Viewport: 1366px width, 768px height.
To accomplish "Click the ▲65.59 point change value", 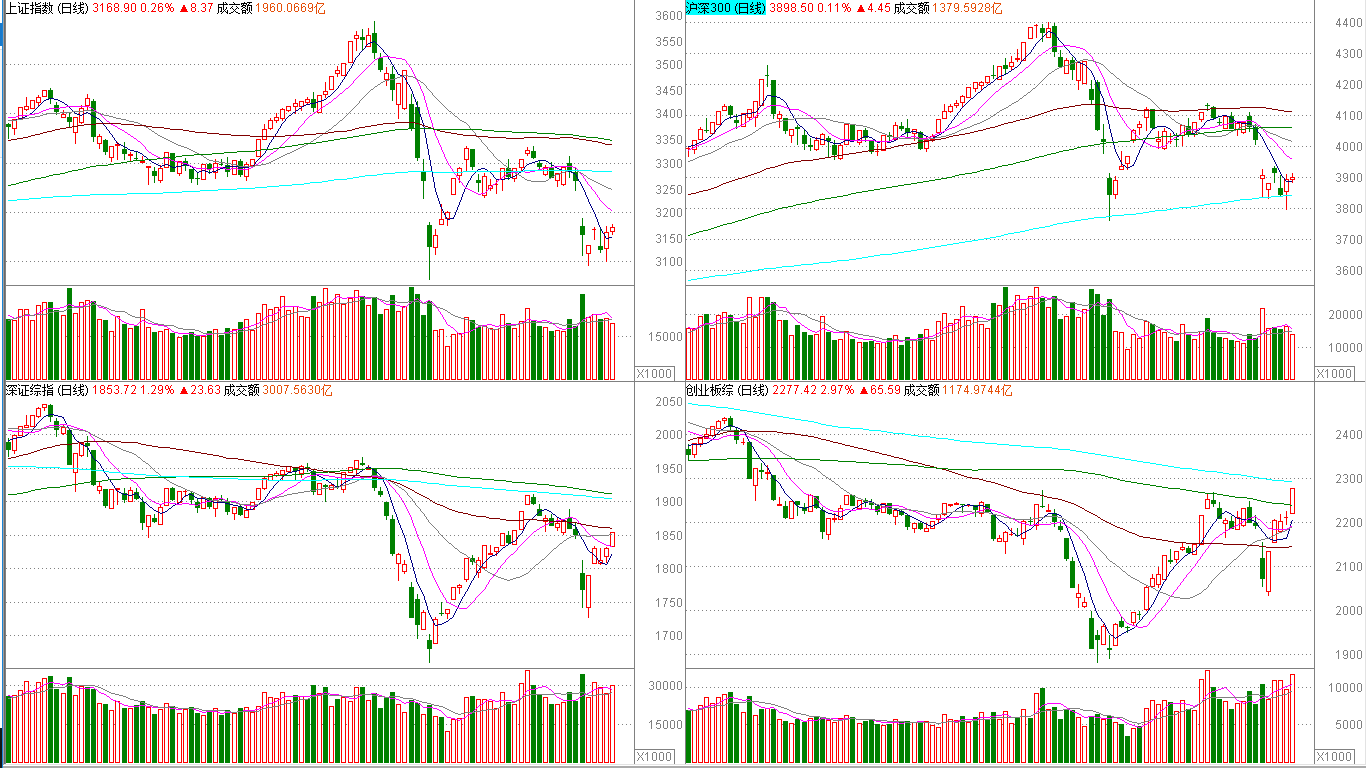I will point(878,390).
